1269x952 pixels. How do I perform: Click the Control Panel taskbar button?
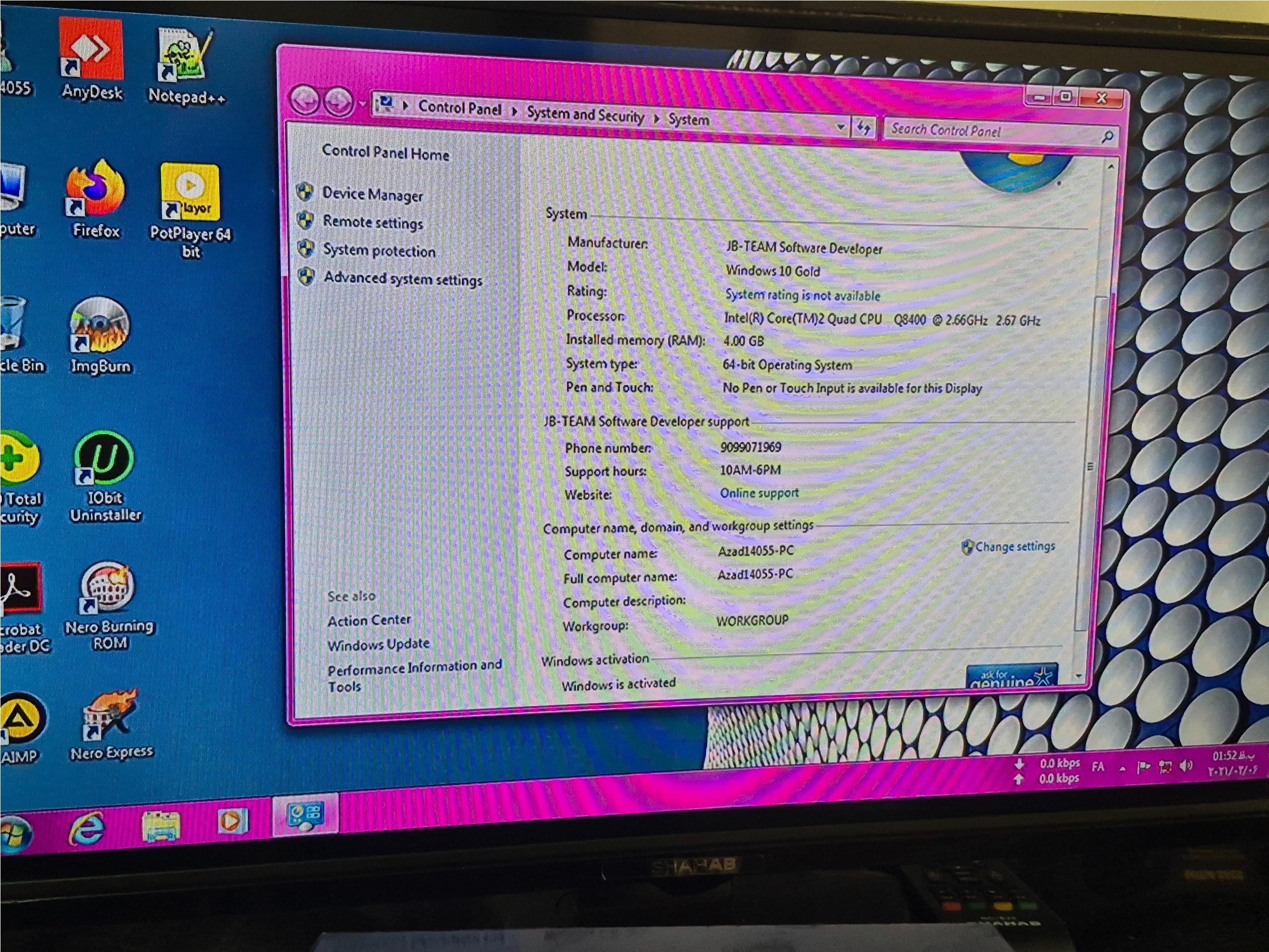click(305, 816)
